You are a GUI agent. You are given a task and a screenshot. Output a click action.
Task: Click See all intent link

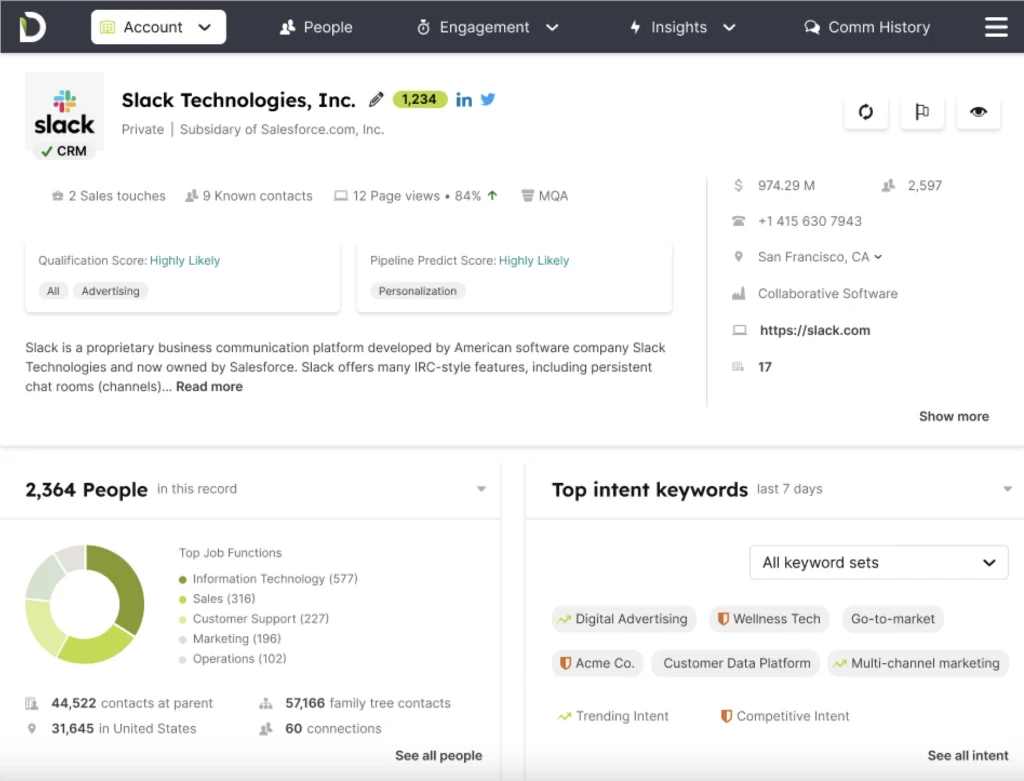(x=968, y=756)
